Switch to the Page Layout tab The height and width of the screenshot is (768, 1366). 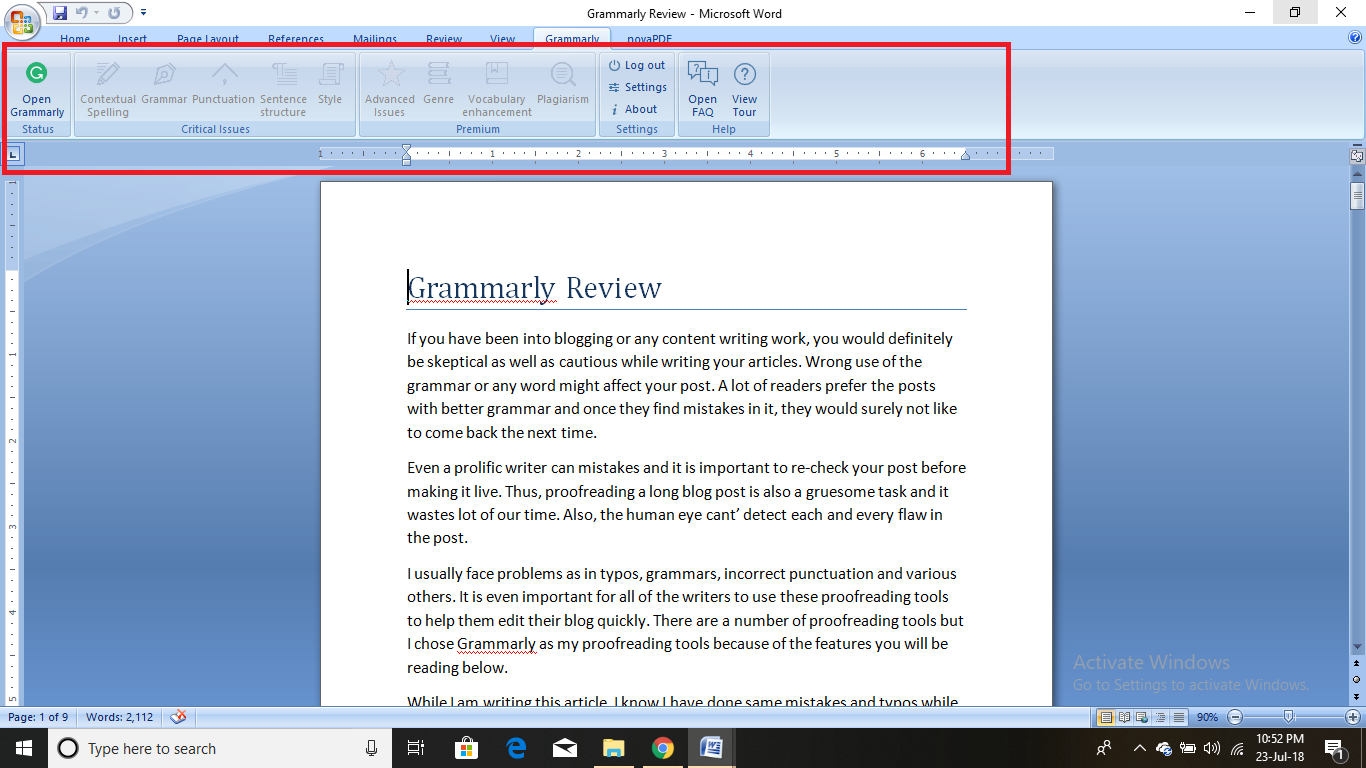[208, 40]
